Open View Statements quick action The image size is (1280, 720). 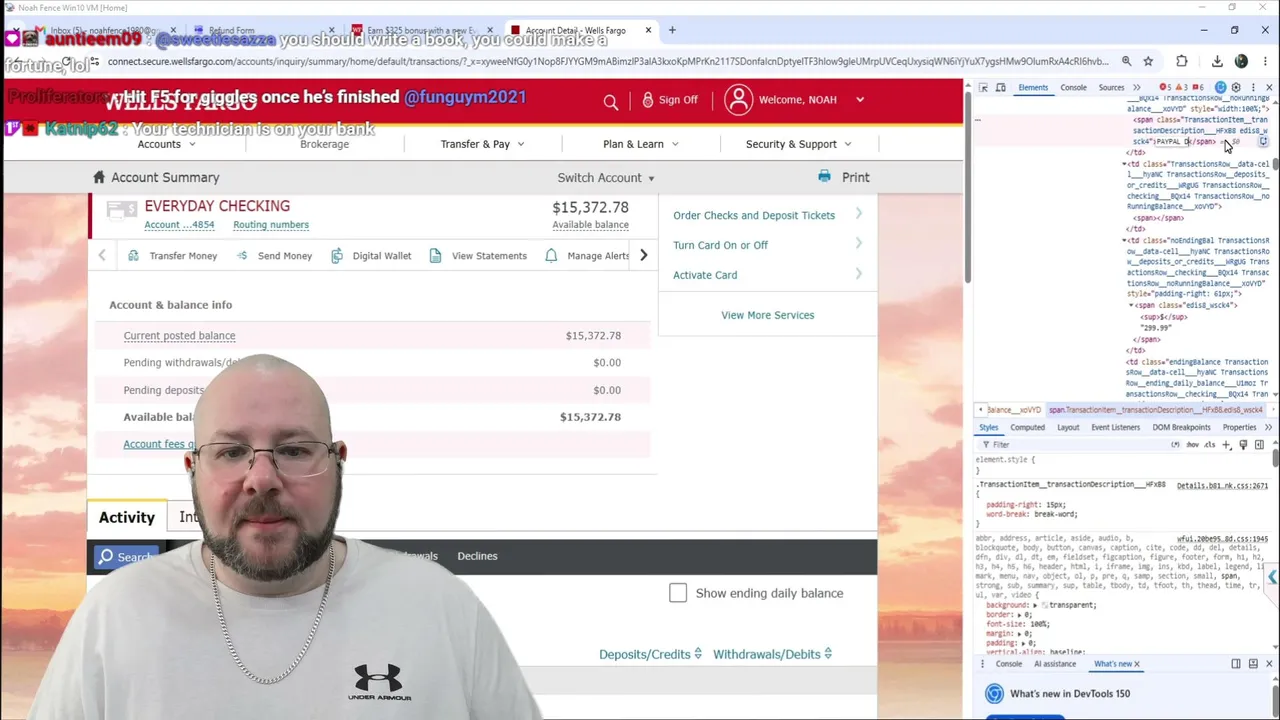coord(477,256)
